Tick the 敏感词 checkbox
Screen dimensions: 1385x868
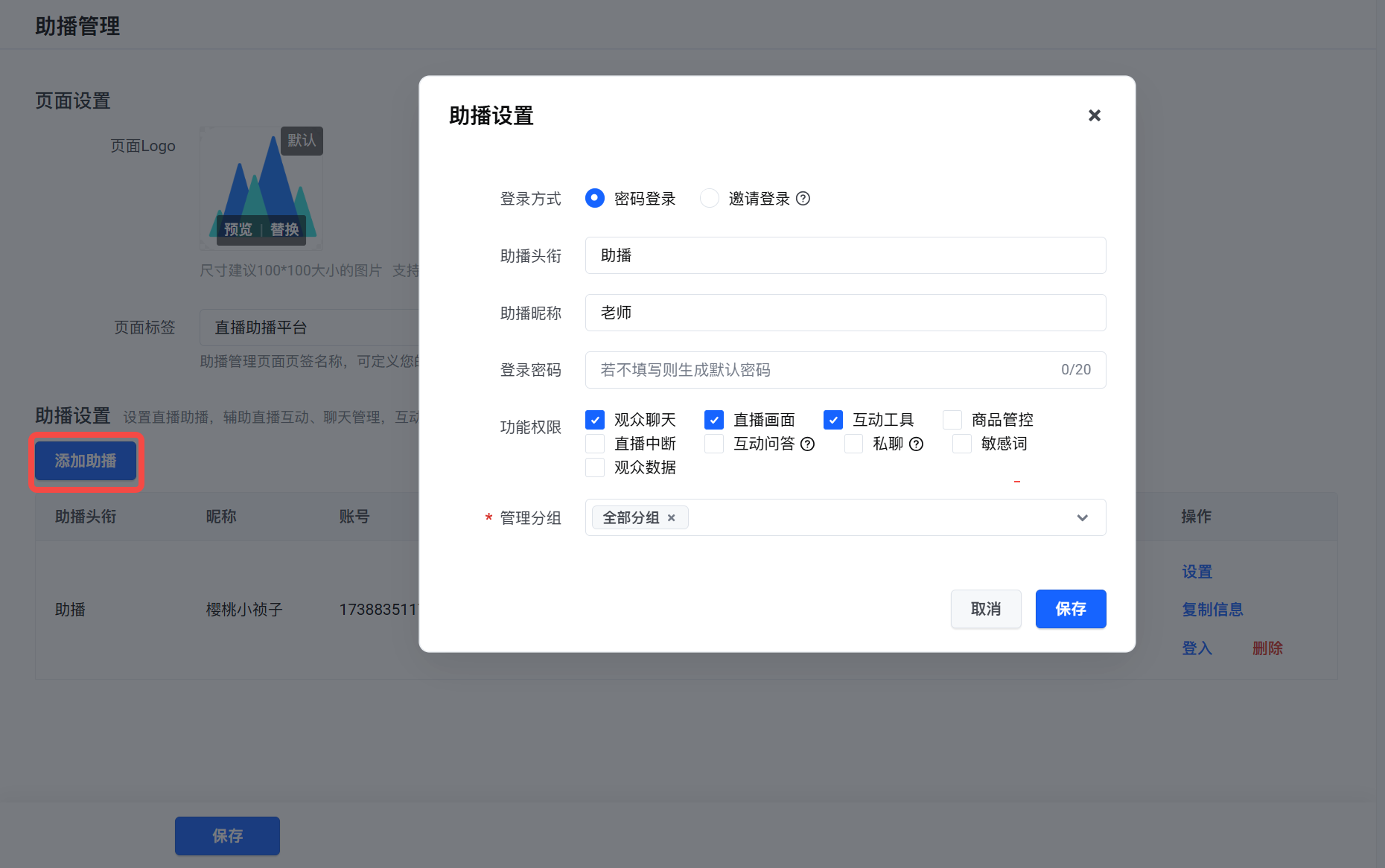point(961,444)
